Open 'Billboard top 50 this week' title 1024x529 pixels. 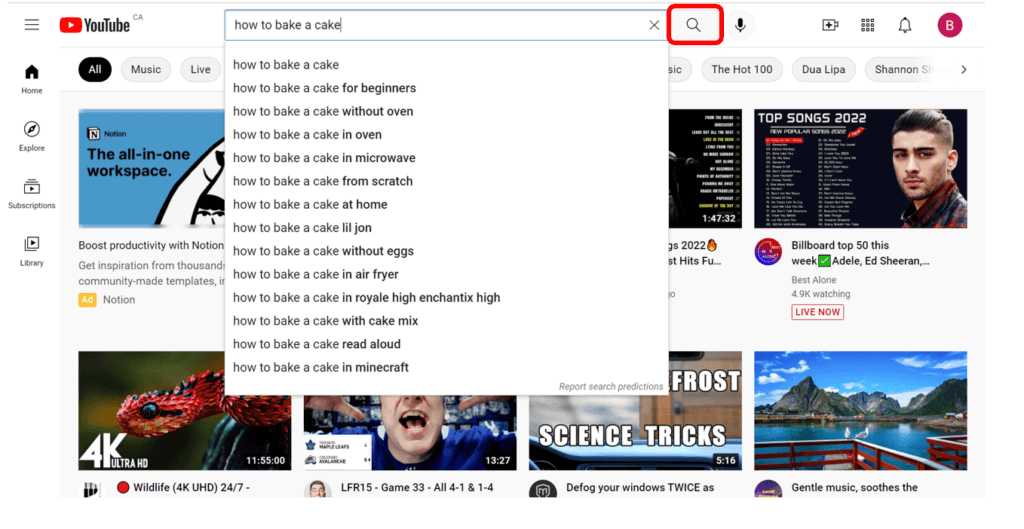[860, 253]
